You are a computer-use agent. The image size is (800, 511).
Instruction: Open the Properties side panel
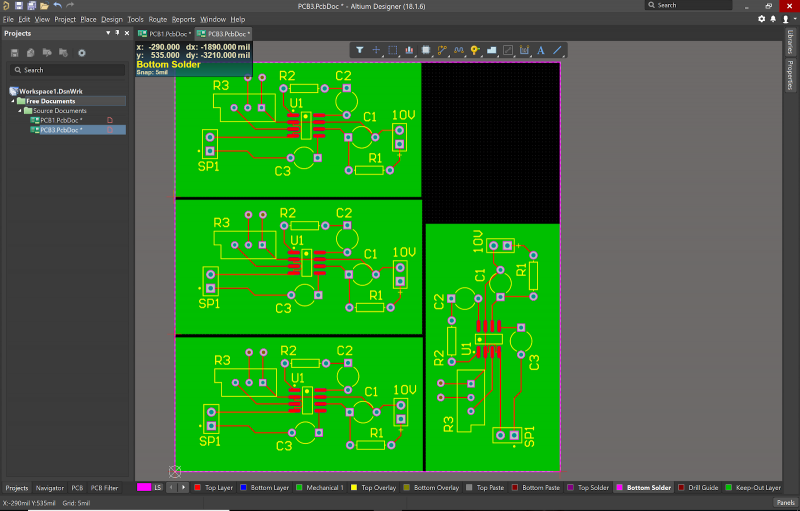pyautogui.click(x=790, y=75)
